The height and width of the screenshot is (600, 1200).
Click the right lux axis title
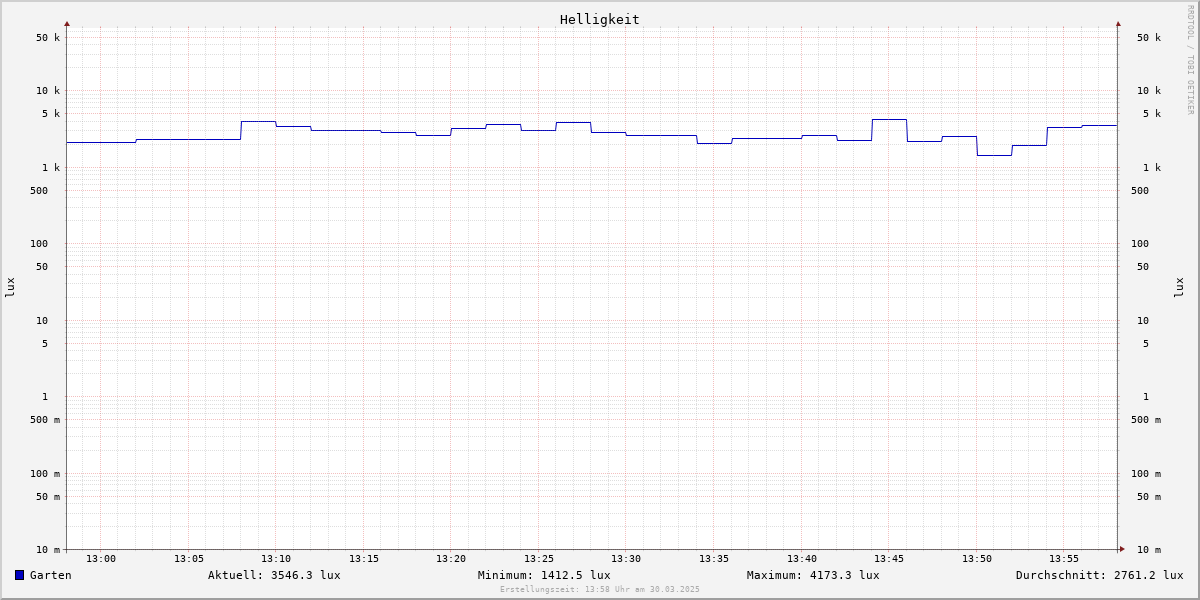1179,287
